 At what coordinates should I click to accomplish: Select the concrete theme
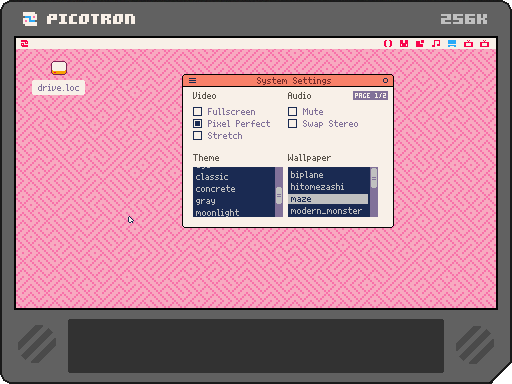coord(234,189)
